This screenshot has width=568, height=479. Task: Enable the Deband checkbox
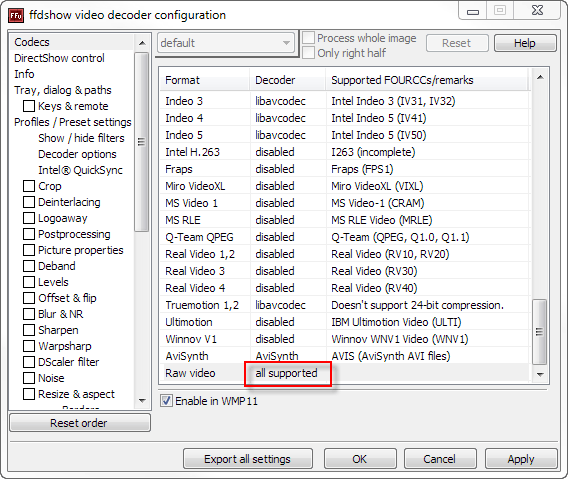[x=29, y=266]
